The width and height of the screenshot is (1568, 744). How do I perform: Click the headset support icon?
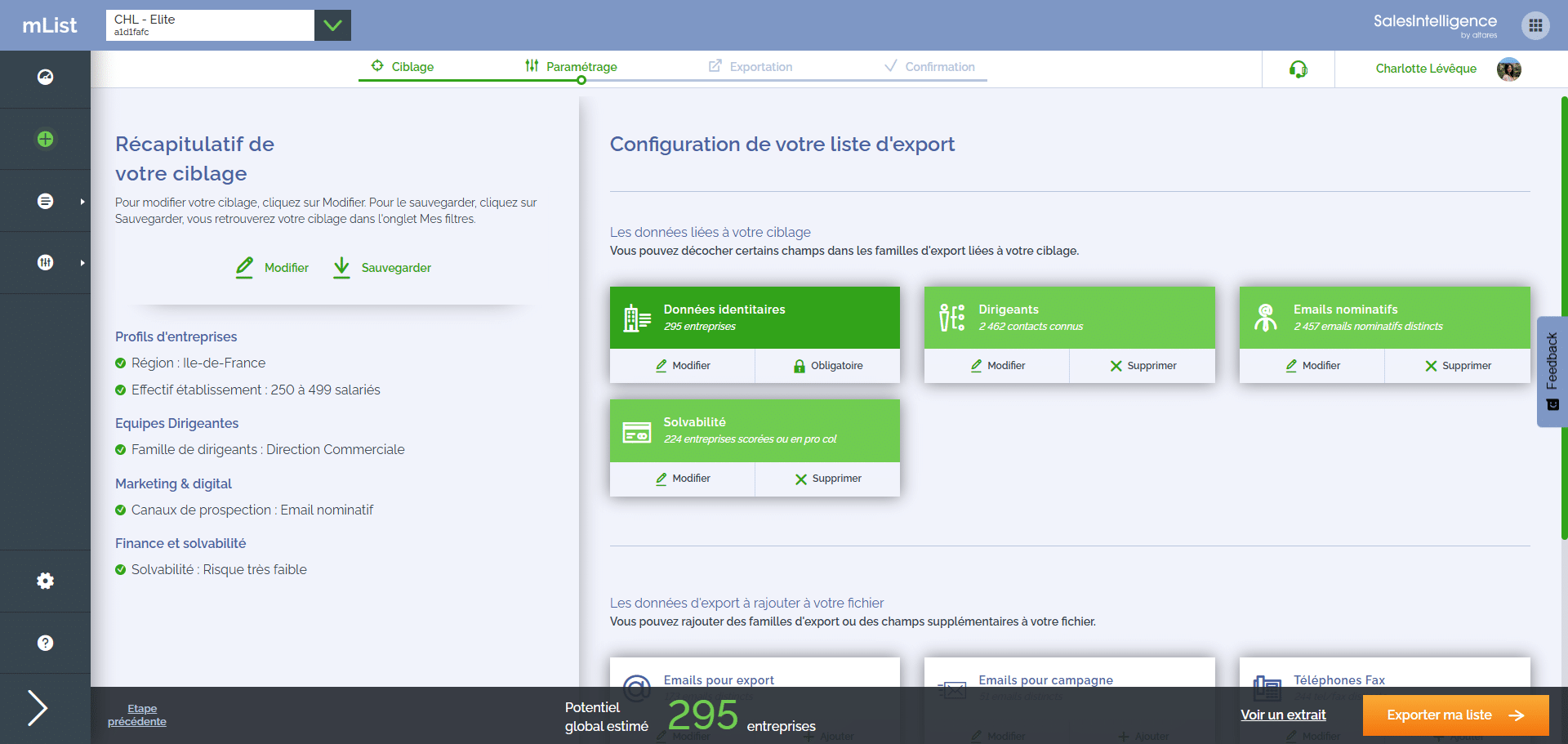point(1298,69)
